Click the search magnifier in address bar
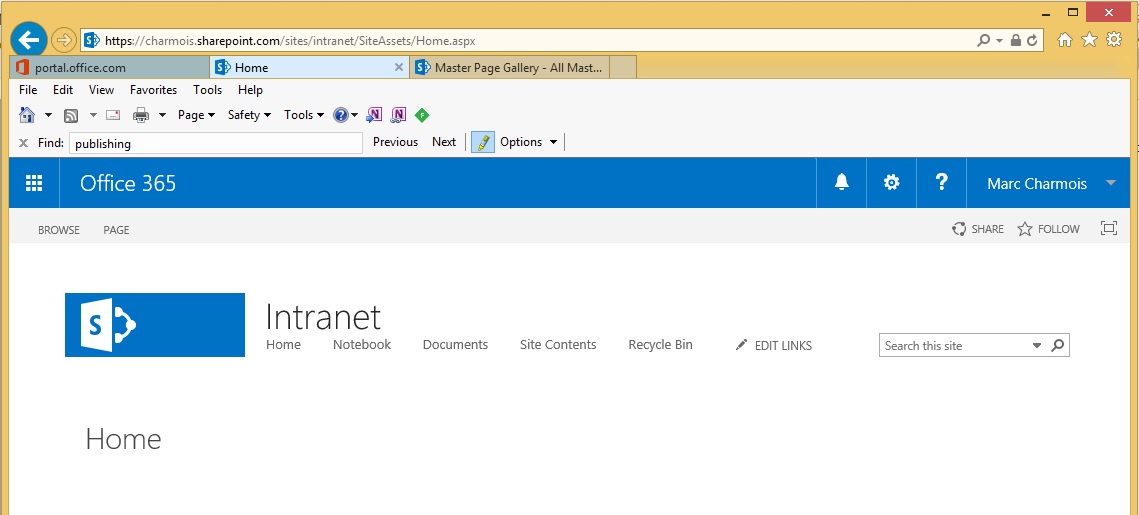This screenshot has height=515, width=1139. [984, 41]
